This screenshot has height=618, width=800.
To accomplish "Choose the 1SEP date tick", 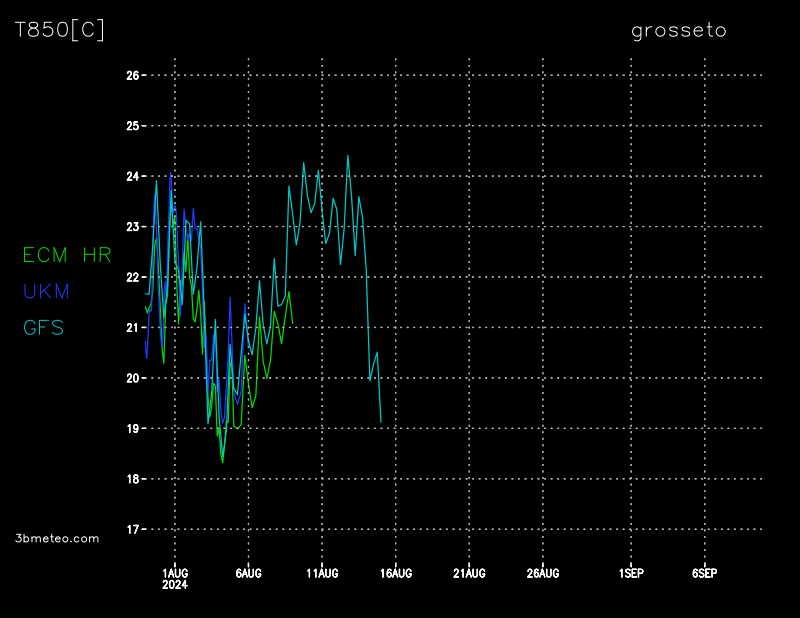I will click(631, 573).
